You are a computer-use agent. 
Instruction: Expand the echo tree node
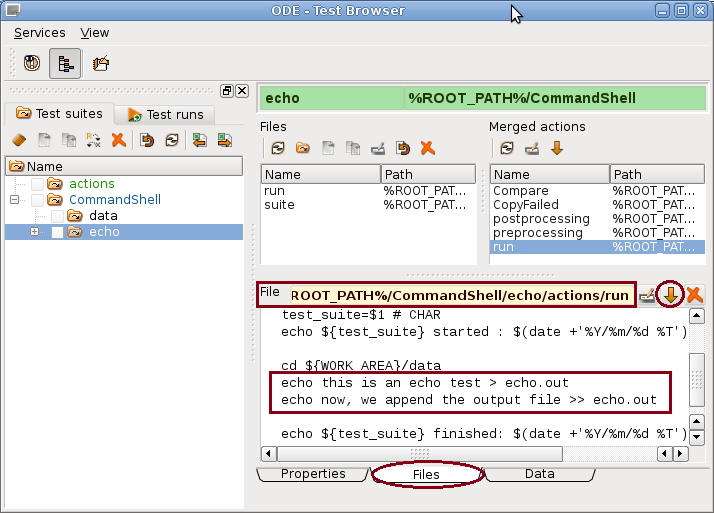pos(35,232)
